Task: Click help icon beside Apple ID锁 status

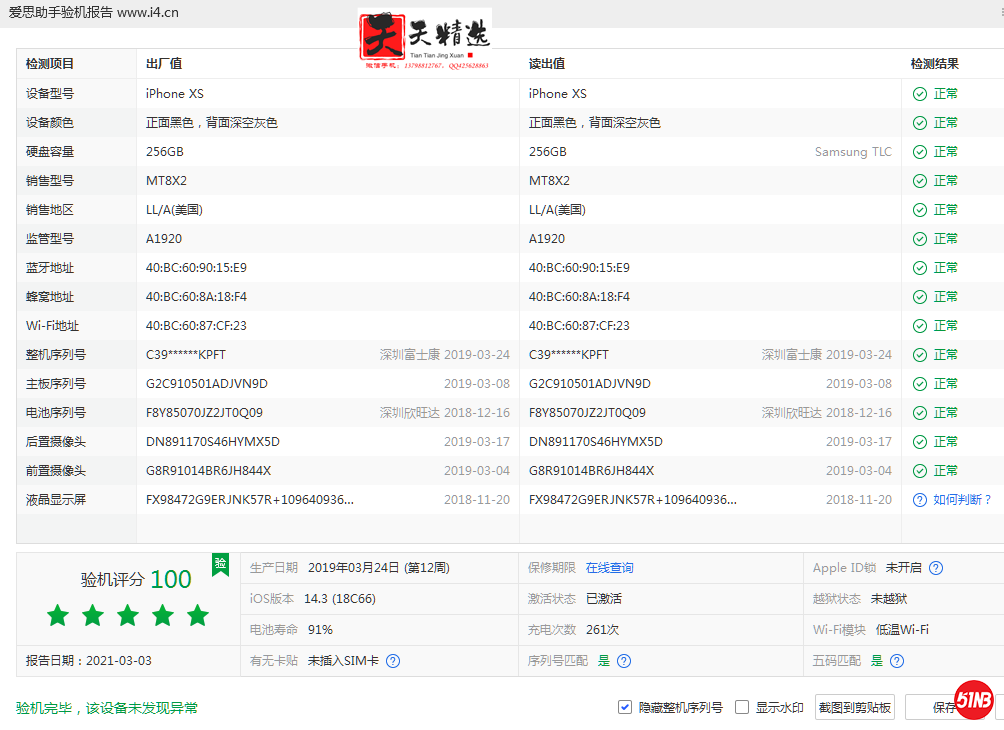Action: coord(936,568)
